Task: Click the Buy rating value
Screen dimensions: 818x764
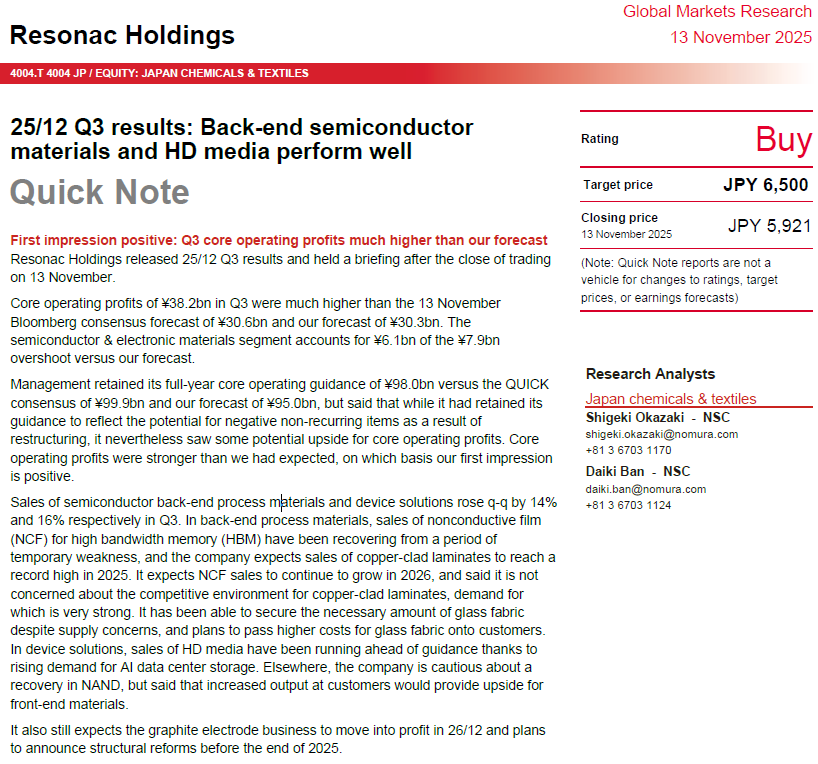Action: click(784, 139)
